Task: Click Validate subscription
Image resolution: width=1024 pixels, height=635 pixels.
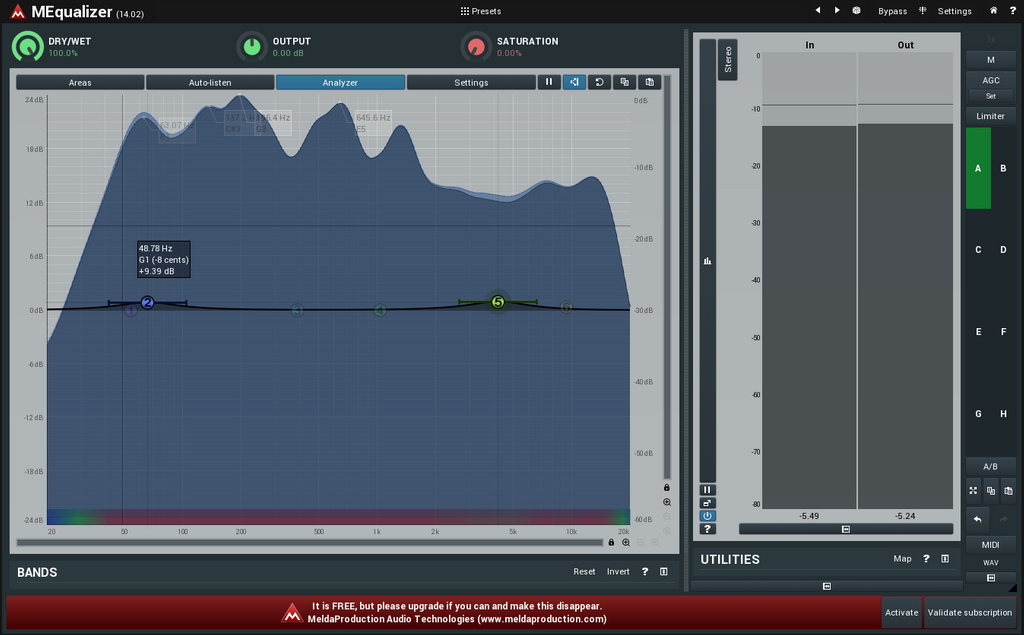Action: pyautogui.click(x=970, y=612)
